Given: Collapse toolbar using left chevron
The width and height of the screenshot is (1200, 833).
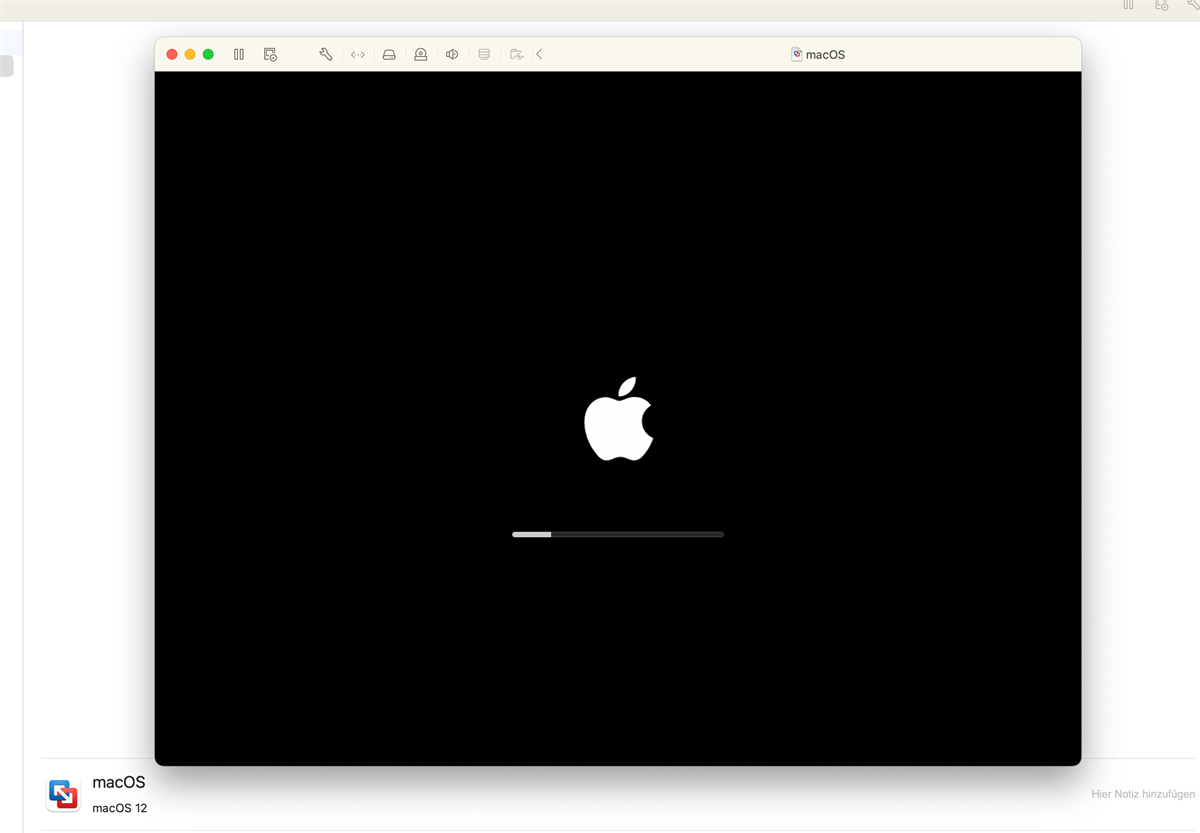Looking at the screenshot, I should 539,54.
